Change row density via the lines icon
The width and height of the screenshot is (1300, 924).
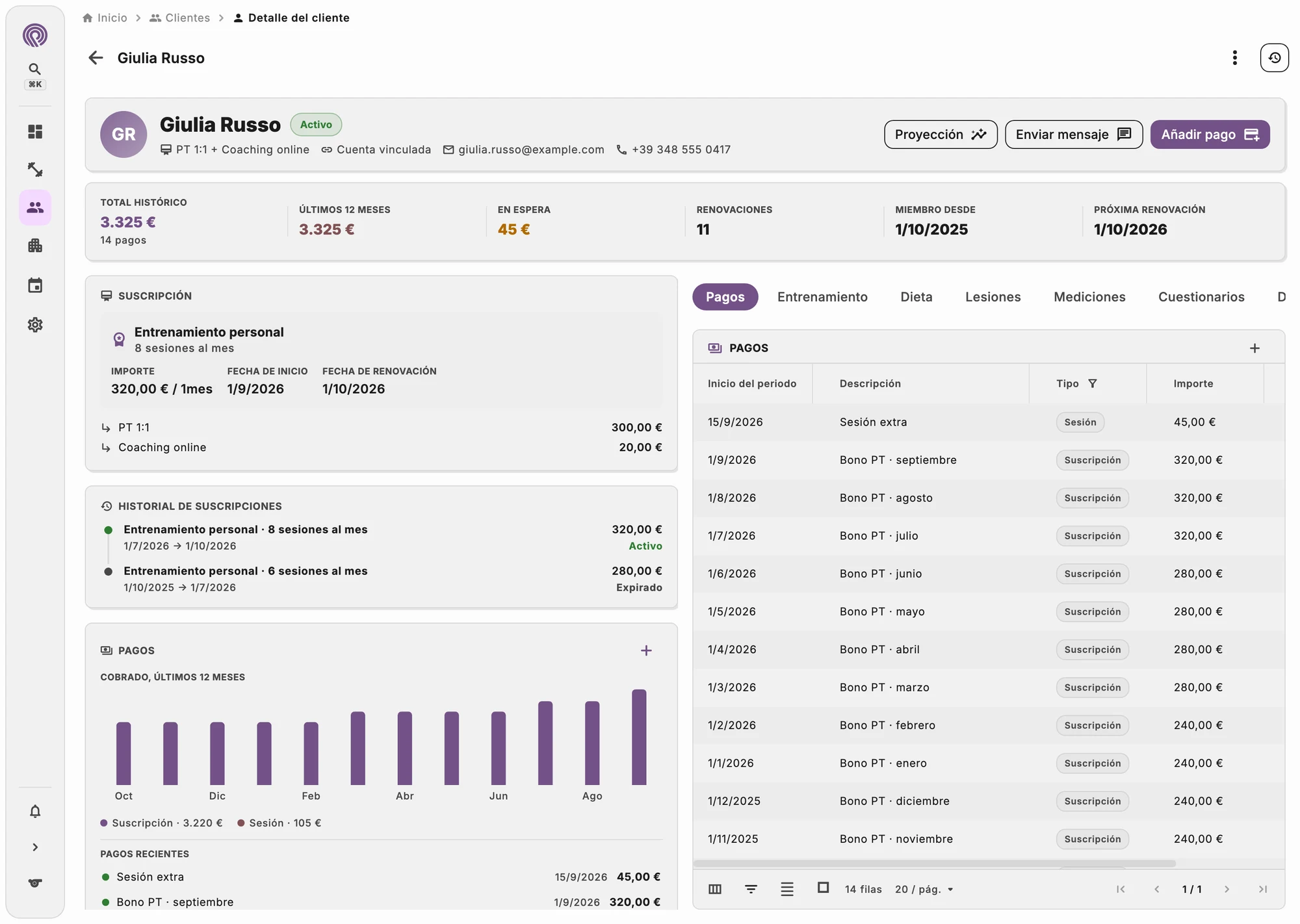[x=786, y=889]
